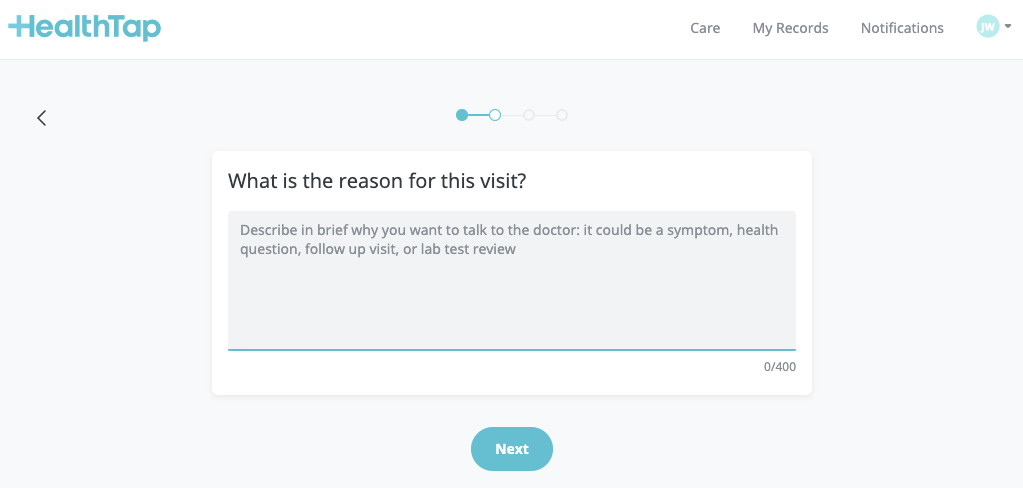The image size is (1023, 488).
Task: Click the "What is the reason for this visit?" heading
Action: click(377, 181)
